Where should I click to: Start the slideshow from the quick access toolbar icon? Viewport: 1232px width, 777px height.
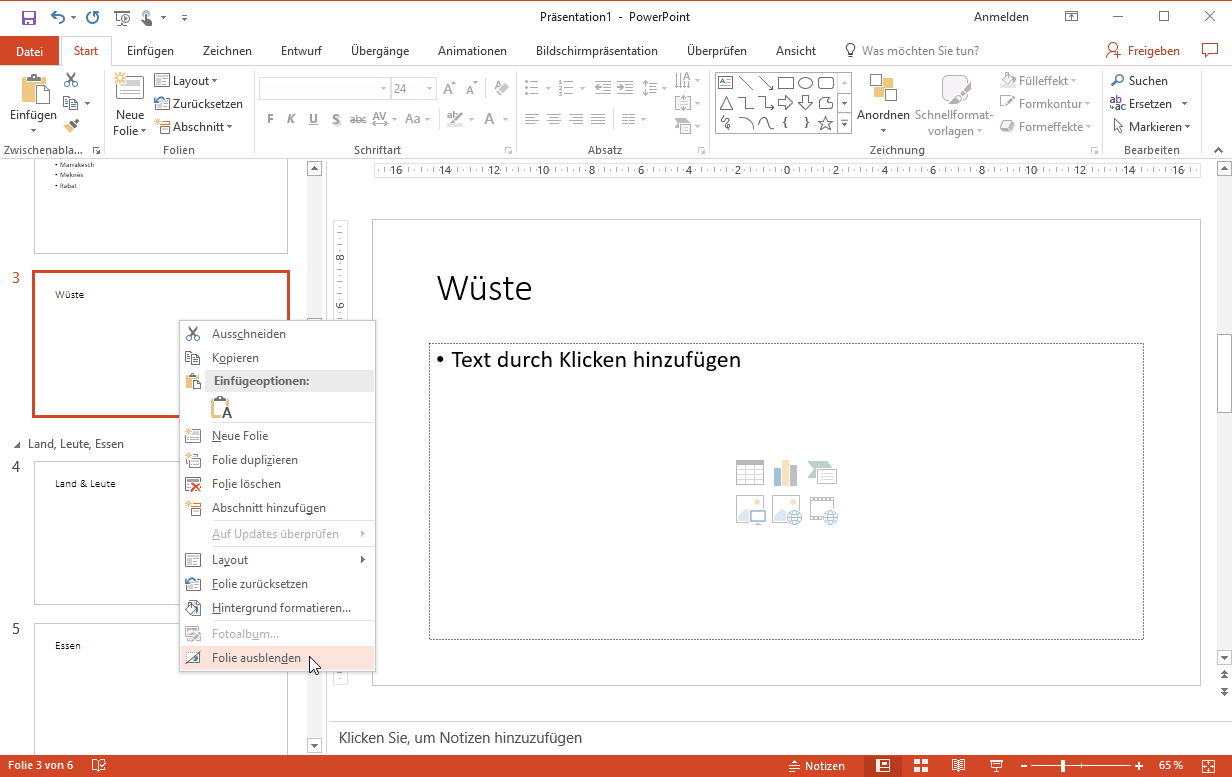[x=122, y=17]
